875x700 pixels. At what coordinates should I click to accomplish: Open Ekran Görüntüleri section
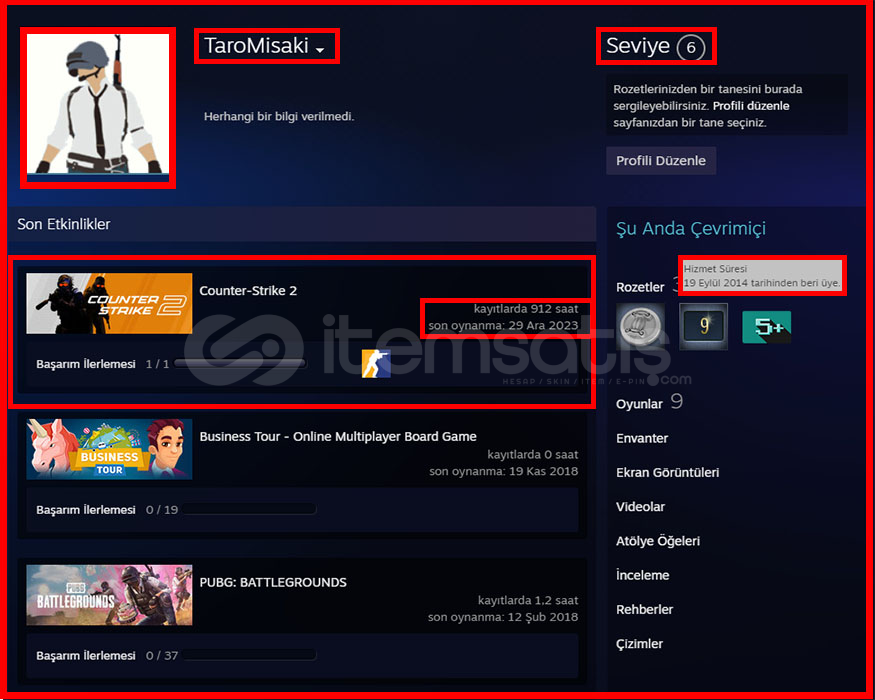pos(667,473)
